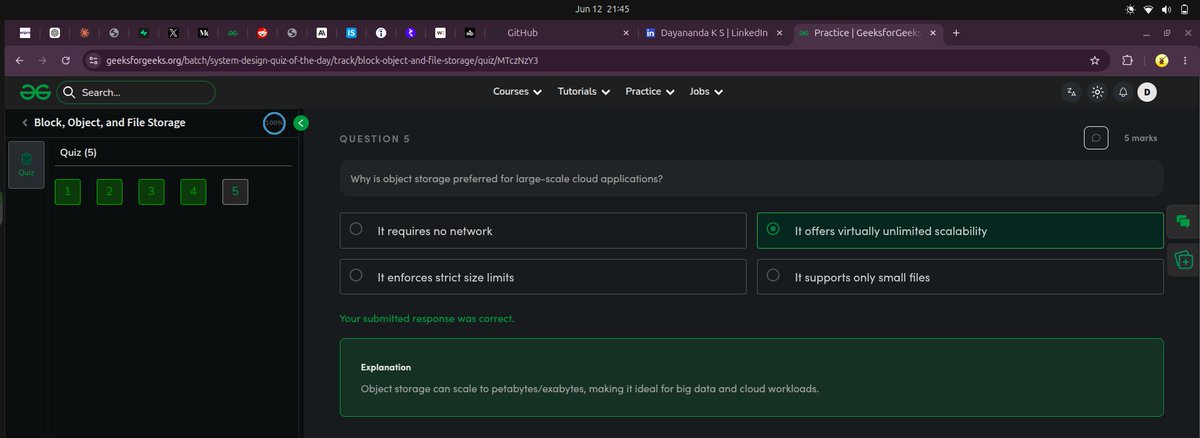Go to quiz question 5
Screen dimensions: 1200x438
[235, 192]
